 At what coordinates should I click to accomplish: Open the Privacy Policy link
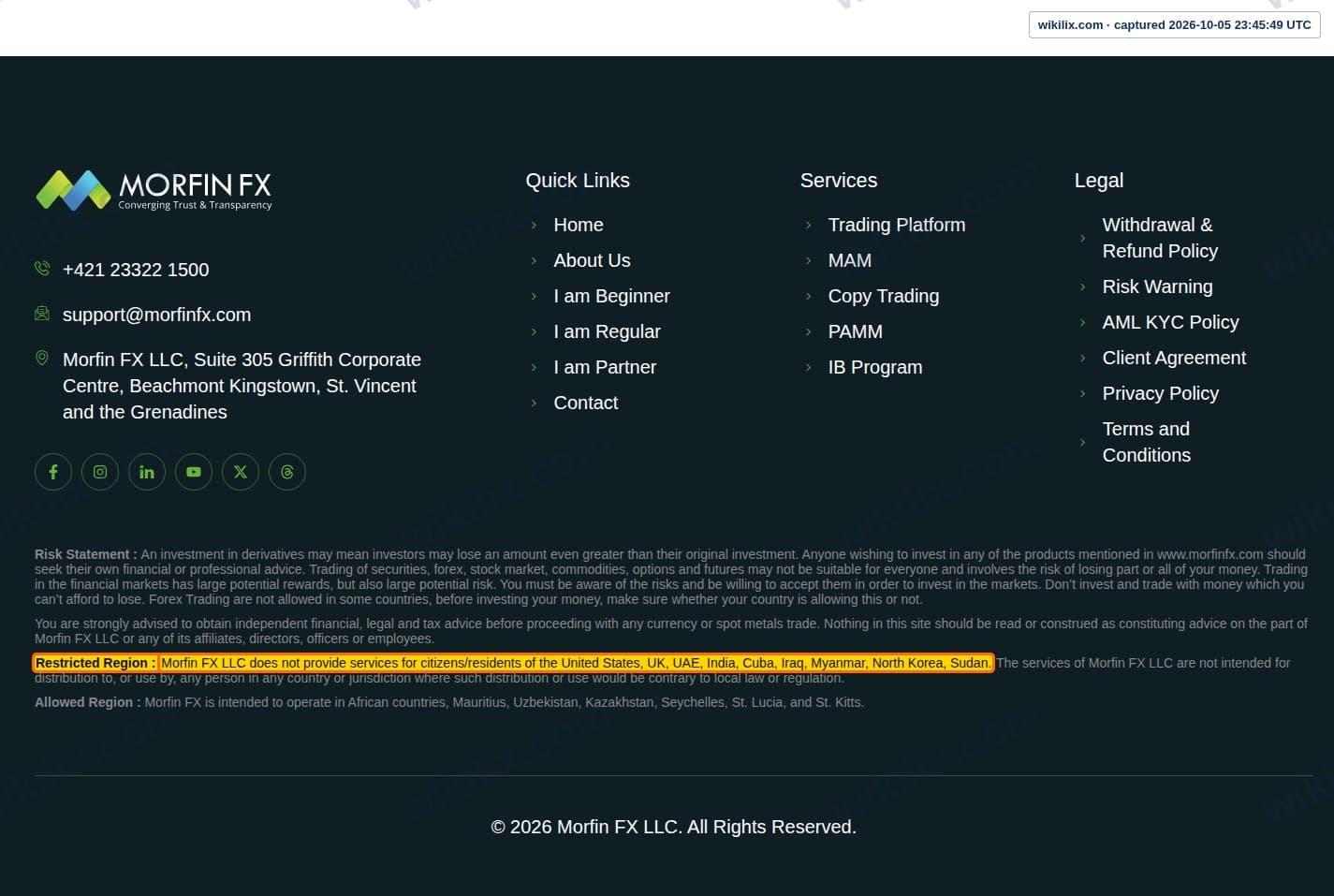[1160, 393]
